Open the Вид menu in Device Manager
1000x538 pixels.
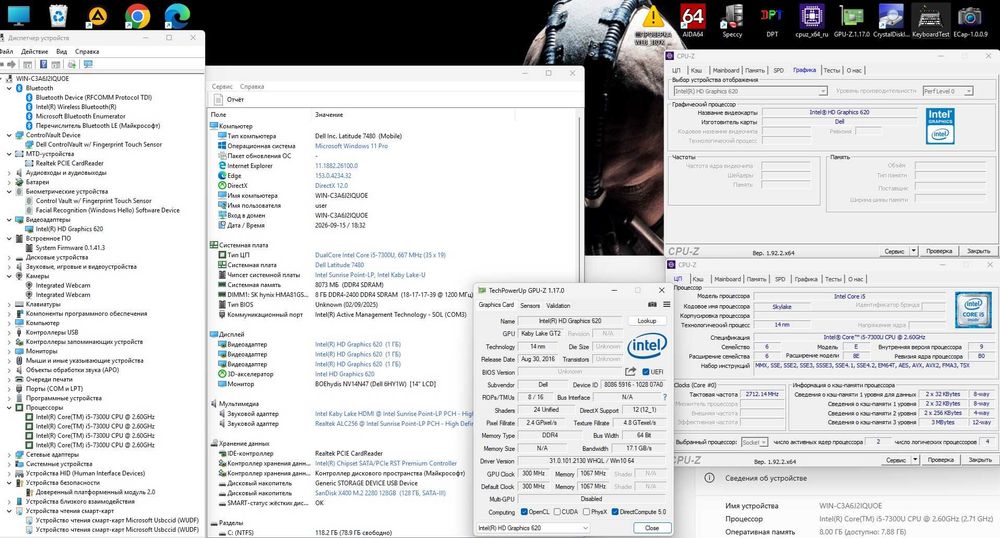tap(62, 52)
